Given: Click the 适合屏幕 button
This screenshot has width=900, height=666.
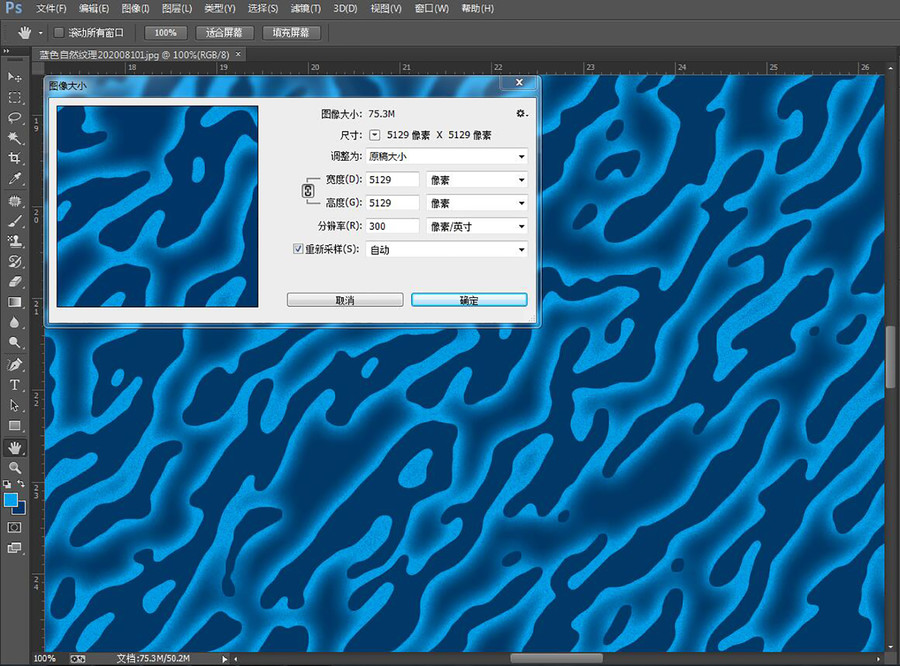Looking at the screenshot, I should click(x=224, y=33).
